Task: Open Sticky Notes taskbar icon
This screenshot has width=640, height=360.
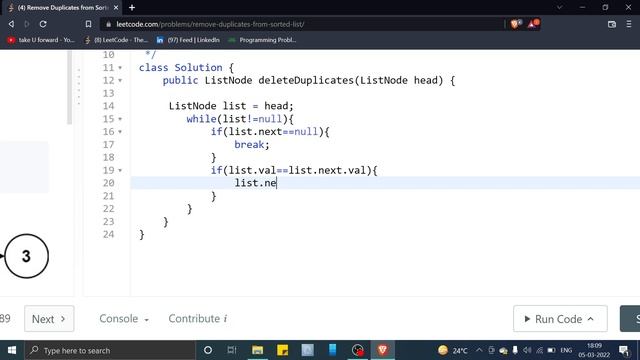Action: pos(282,350)
